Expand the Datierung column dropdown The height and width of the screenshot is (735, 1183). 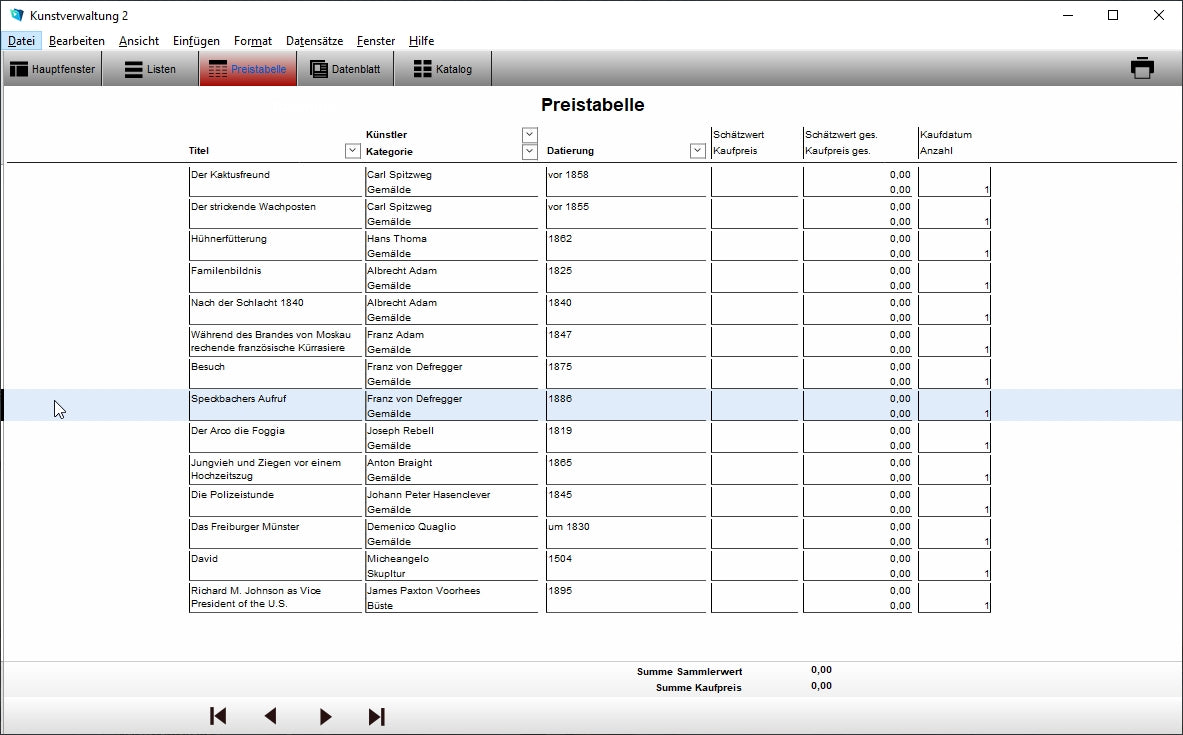[x=698, y=151]
